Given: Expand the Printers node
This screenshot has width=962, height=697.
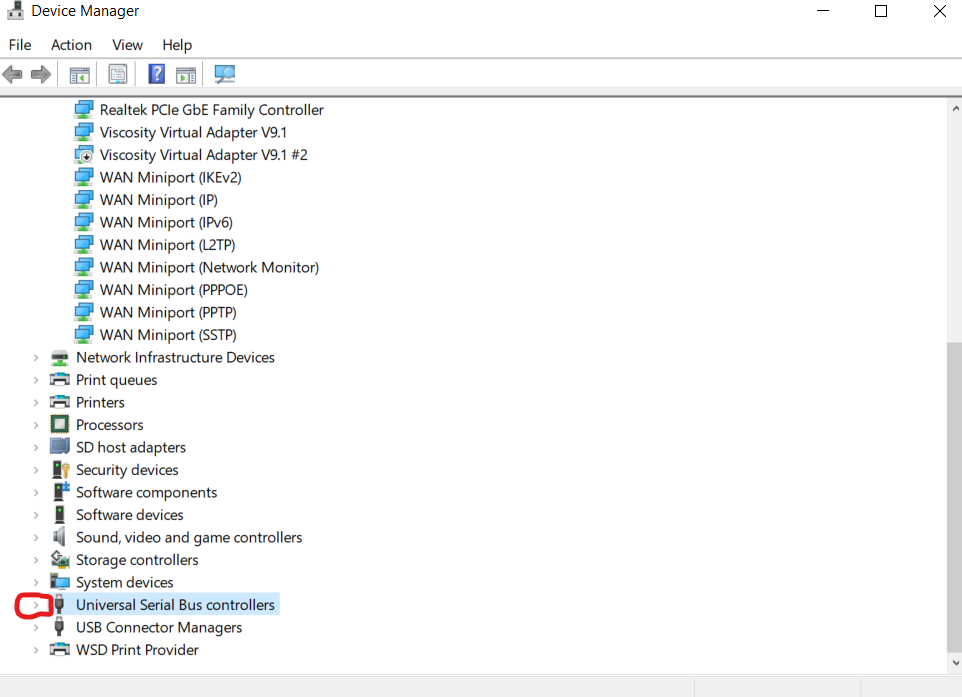Looking at the screenshot, I should pos(36,402).
